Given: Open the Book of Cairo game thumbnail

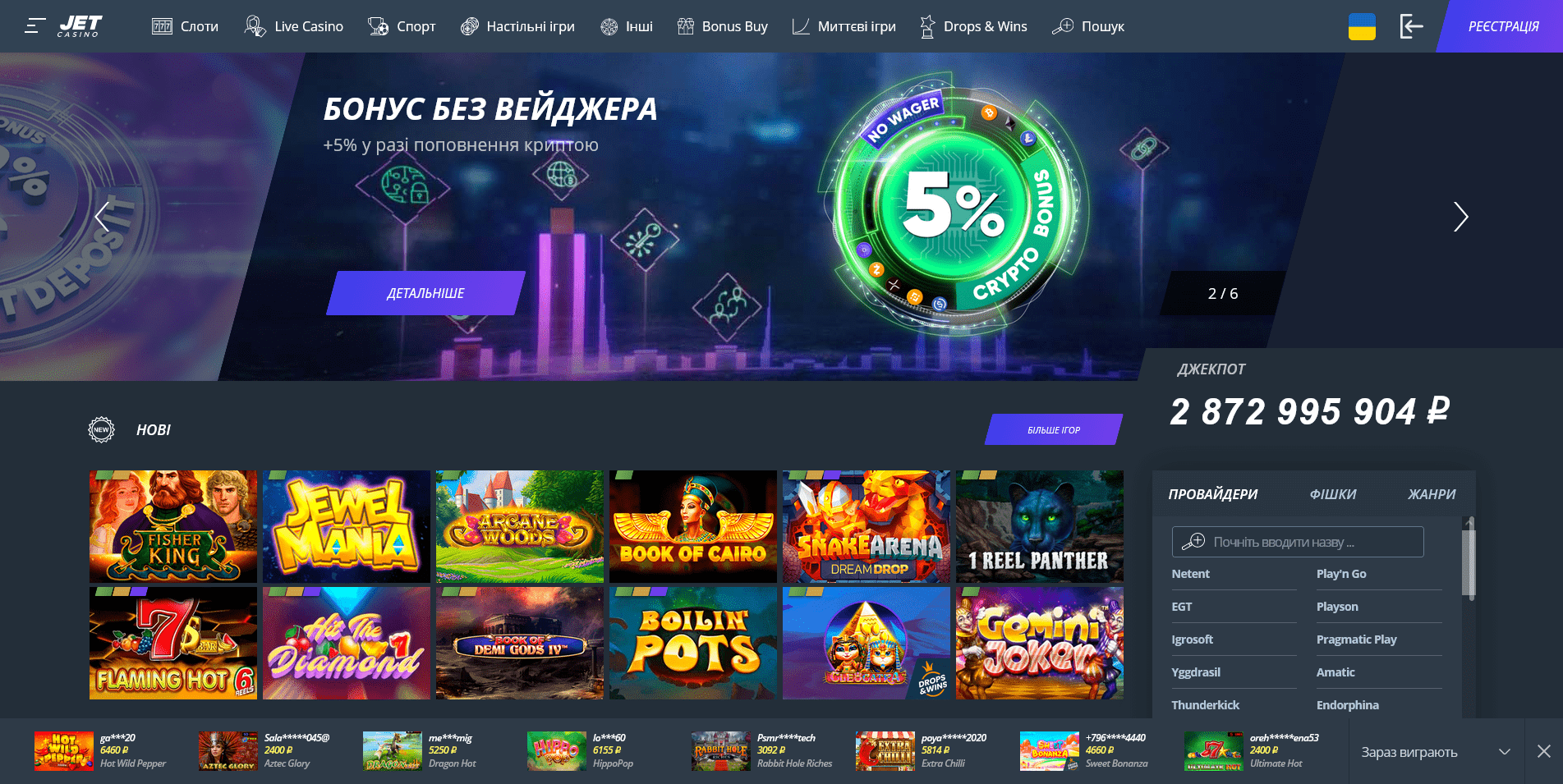Looking at the screenshot, I should click(692, 526).
